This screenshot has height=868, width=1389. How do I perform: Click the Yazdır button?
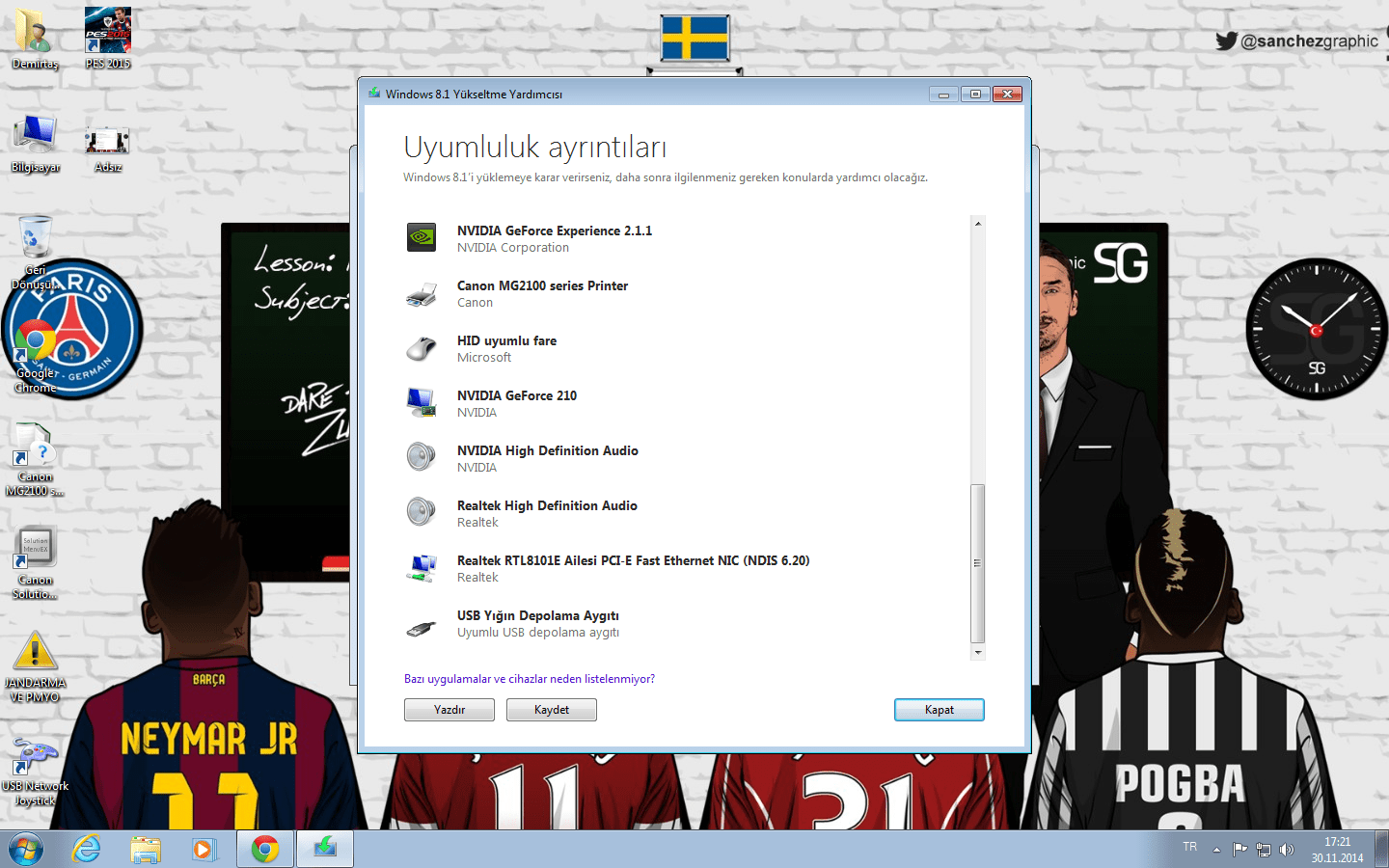pos(449,710)
